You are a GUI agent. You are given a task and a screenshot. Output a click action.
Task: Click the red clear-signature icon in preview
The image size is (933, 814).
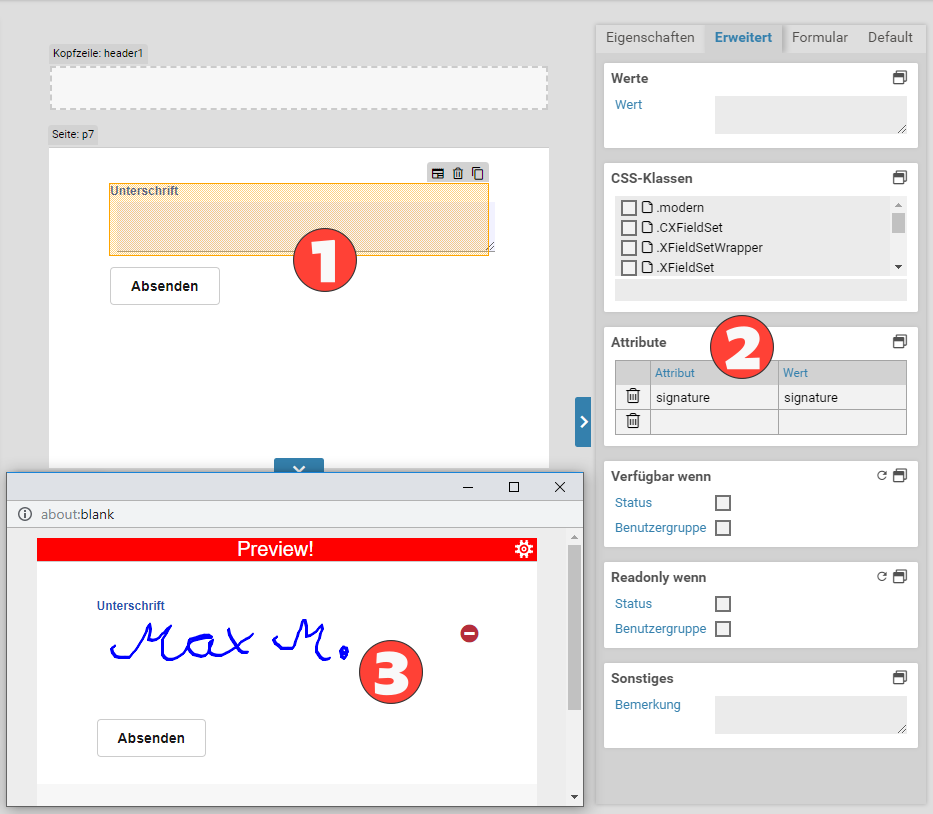coord(469,633)
